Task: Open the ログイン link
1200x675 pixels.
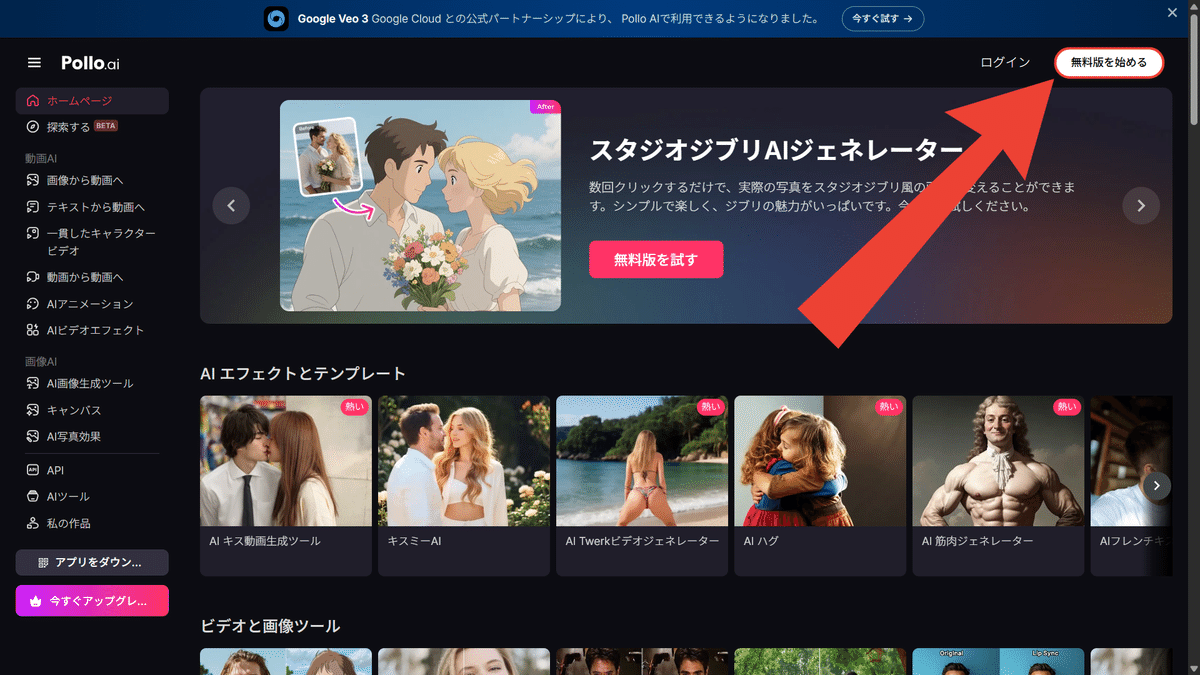Action: (x=1005, y=63)
